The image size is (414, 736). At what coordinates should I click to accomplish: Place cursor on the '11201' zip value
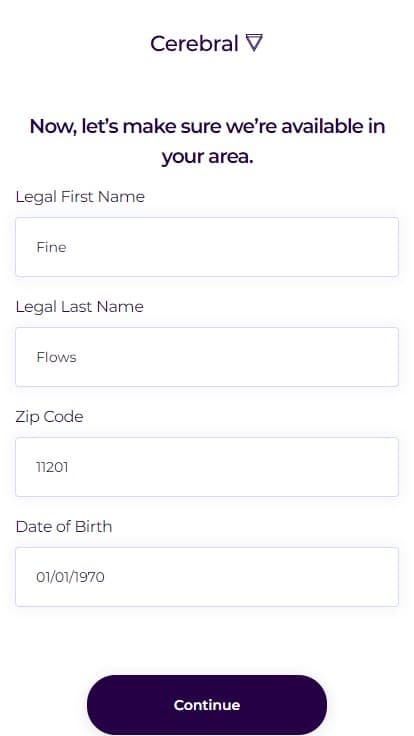[52, 467]
